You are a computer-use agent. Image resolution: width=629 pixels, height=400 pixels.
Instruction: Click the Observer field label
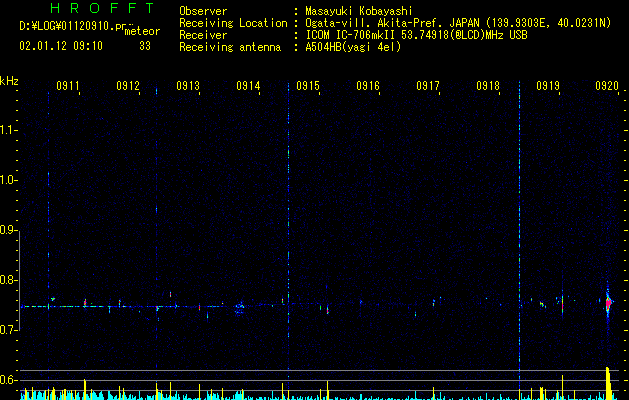[203, 11]
